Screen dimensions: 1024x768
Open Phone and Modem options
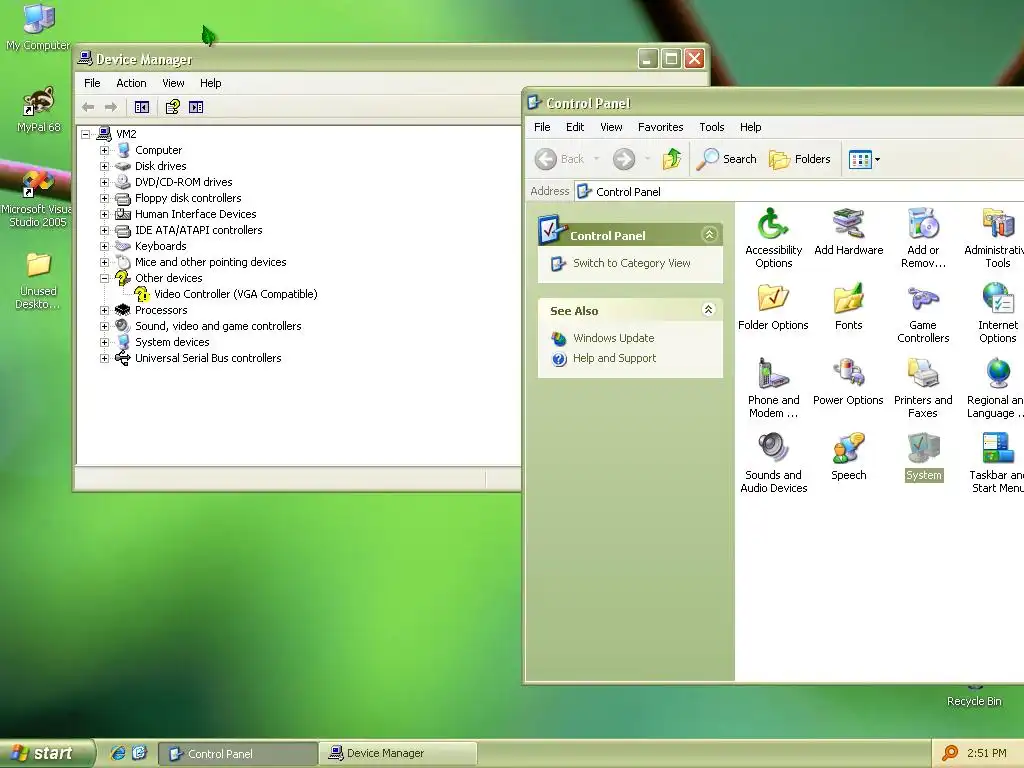pyautogui.click(x=773, y=388)
